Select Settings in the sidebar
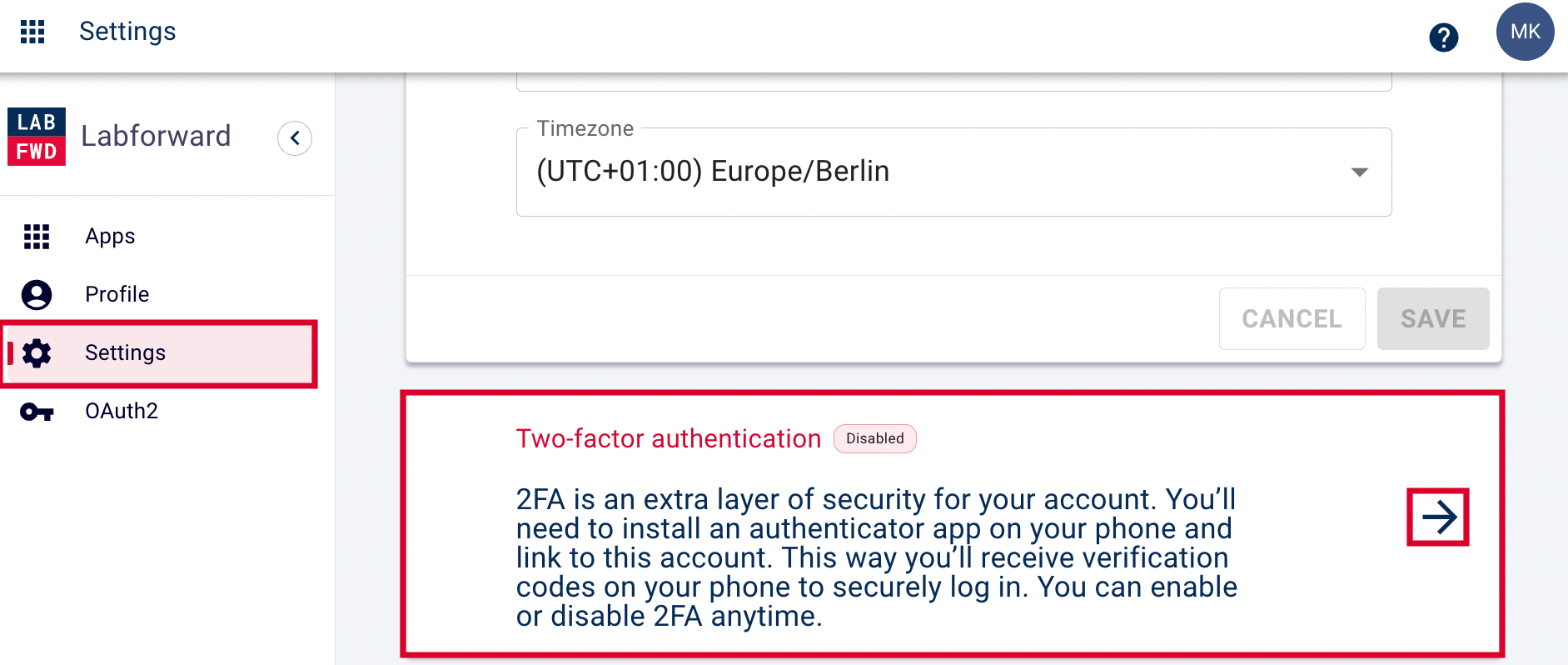 click(159, 353)
